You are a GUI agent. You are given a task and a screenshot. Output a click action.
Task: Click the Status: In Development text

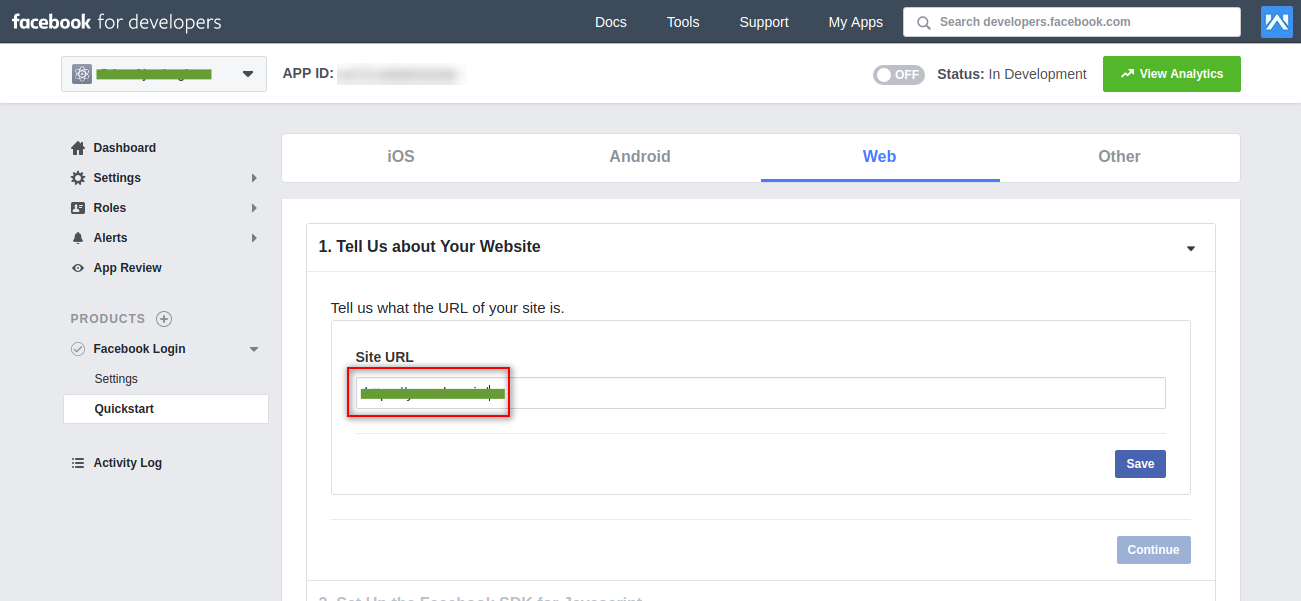pos(1012,74)
